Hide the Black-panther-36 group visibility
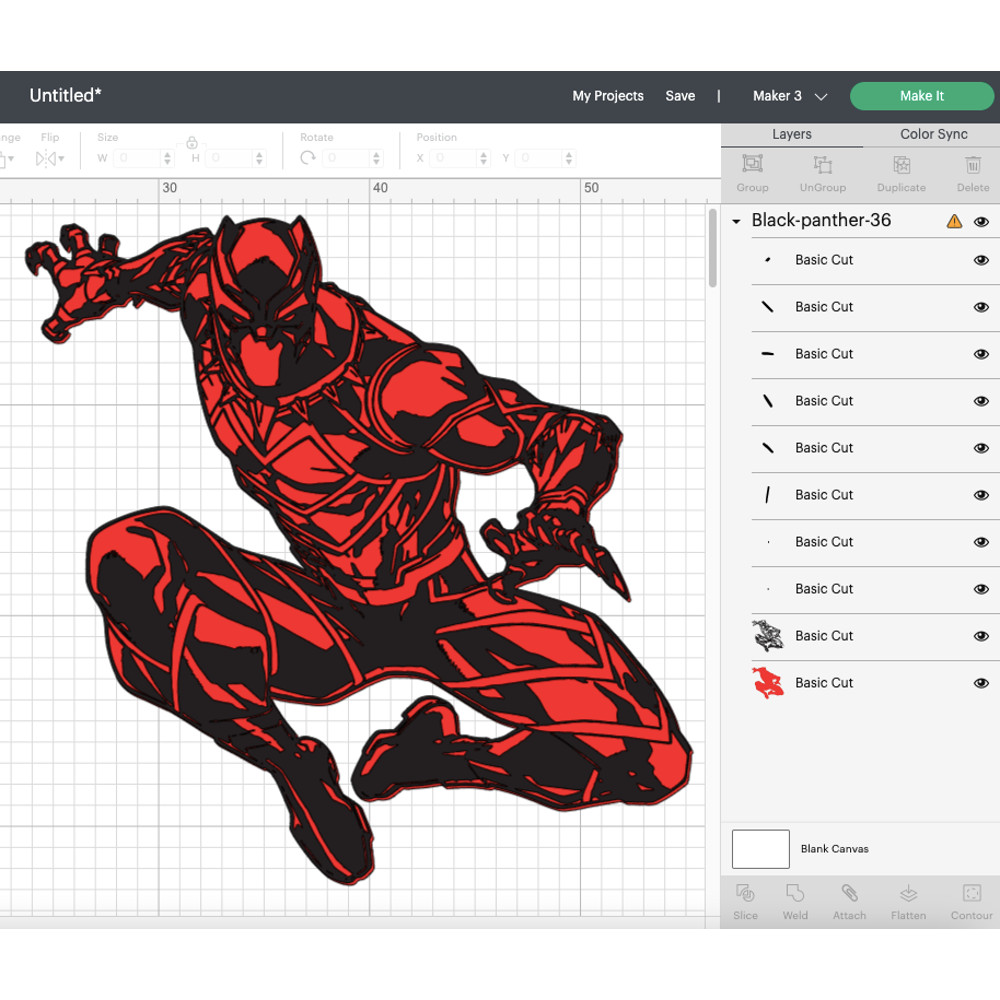 coord(982,222)
